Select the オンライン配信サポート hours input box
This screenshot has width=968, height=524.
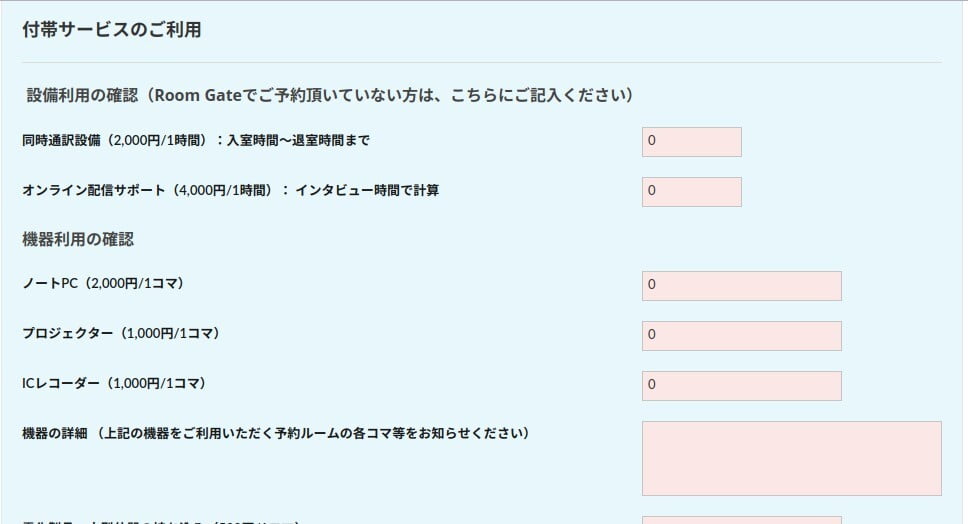coord(691,192)
